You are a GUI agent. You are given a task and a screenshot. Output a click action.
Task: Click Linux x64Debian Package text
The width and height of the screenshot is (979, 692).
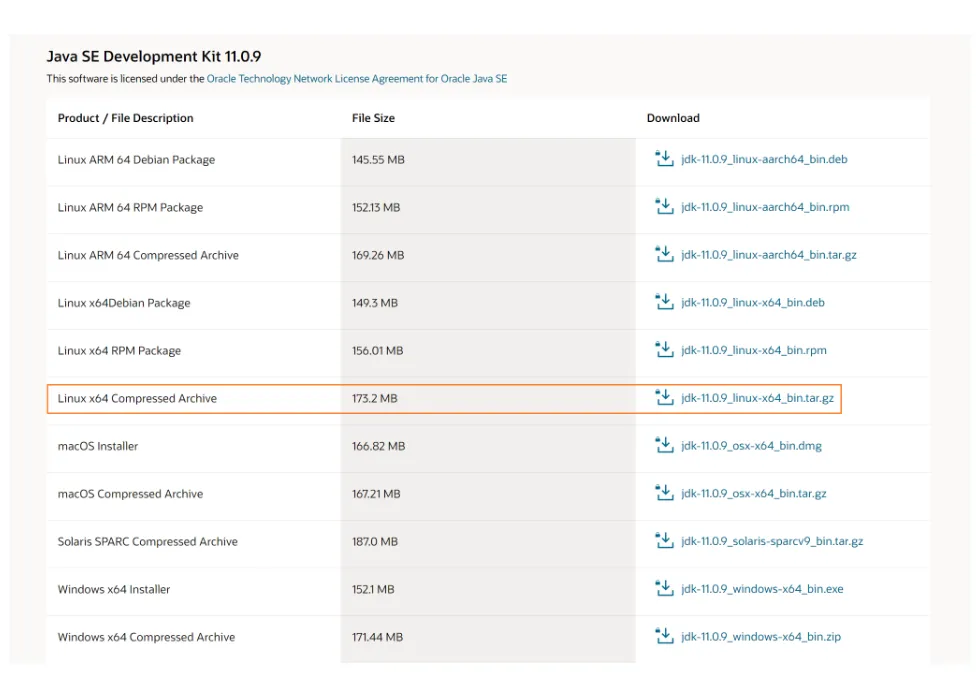pos(124,303)
